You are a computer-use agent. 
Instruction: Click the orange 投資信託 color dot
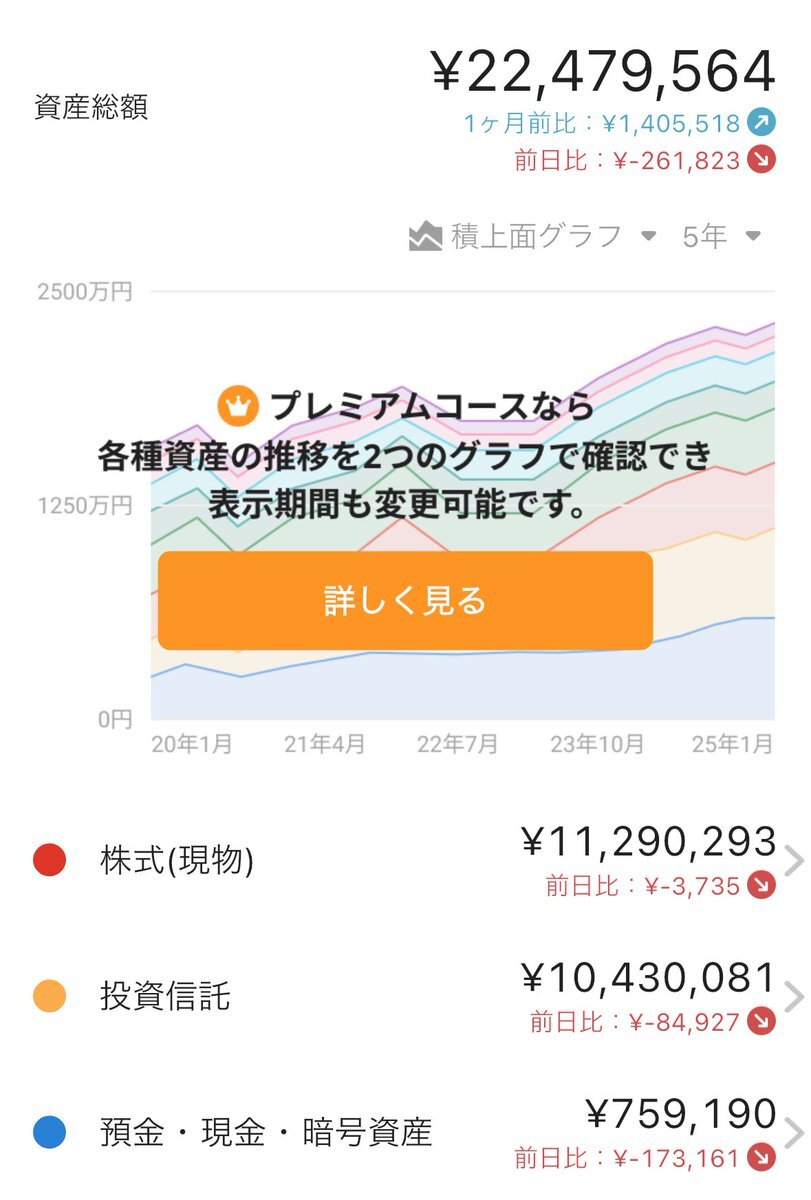coord(50,997)
